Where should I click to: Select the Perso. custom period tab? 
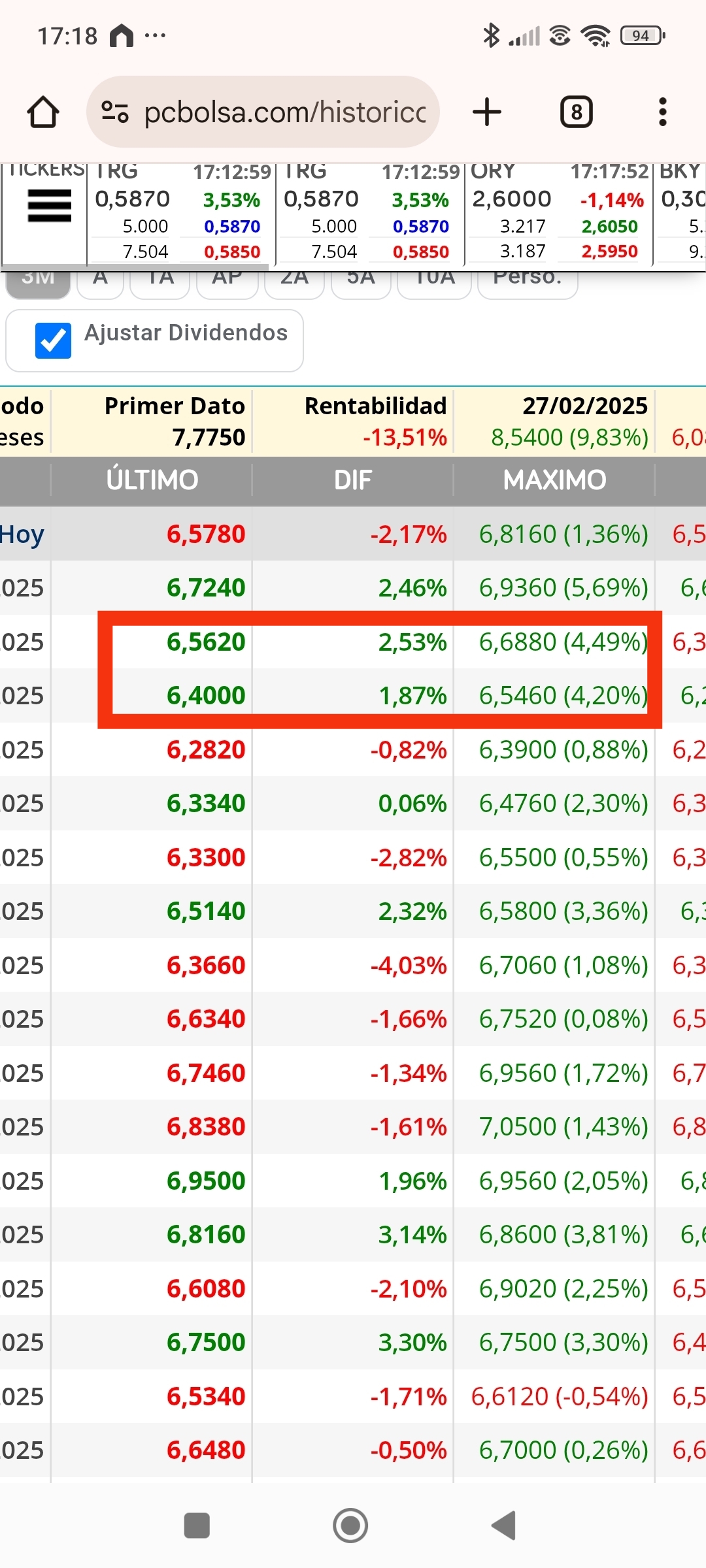click(528, 282)
